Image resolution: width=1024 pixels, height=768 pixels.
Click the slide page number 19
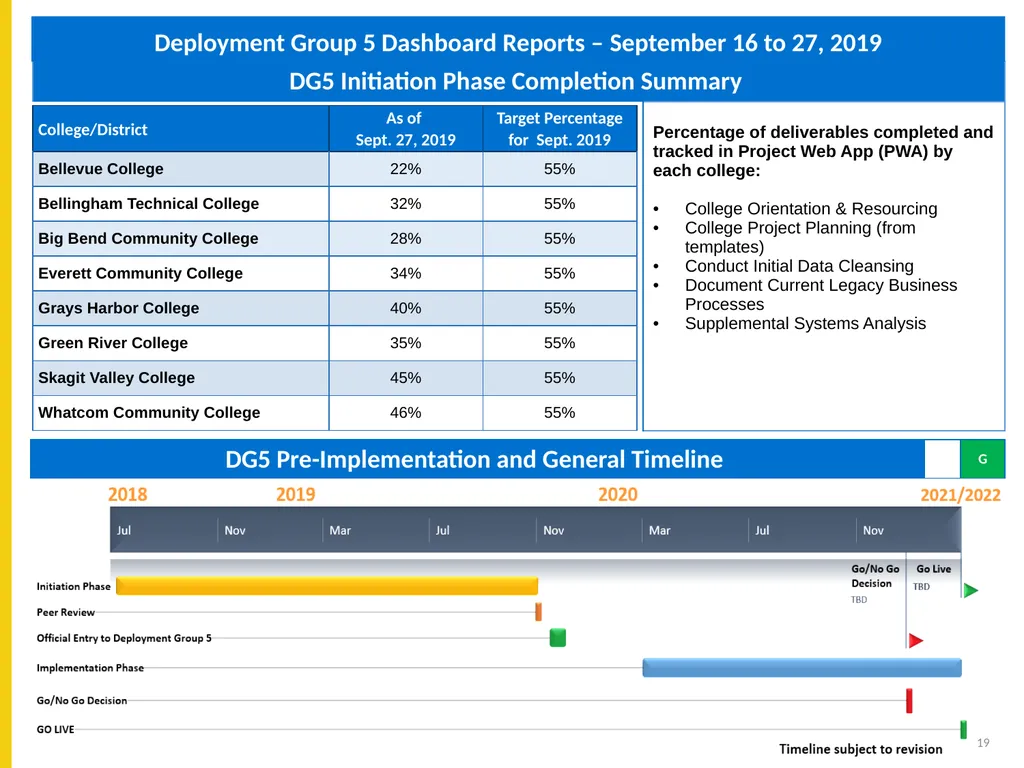pyautogui.click(x=983, y=743)
